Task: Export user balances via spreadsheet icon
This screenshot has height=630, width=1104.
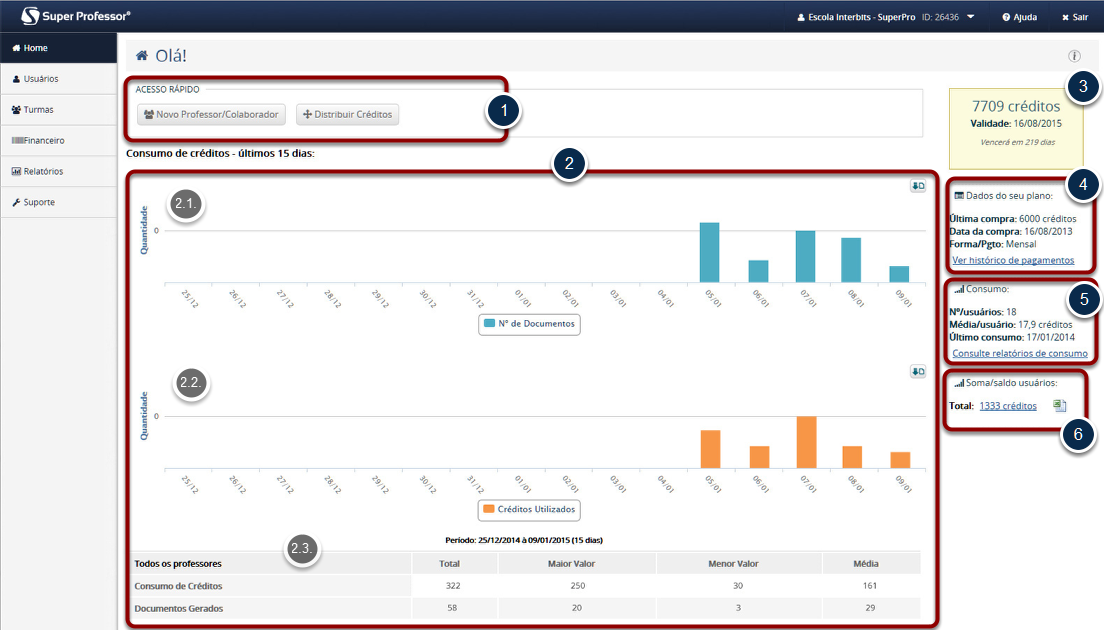Action: coord(1060,406)
